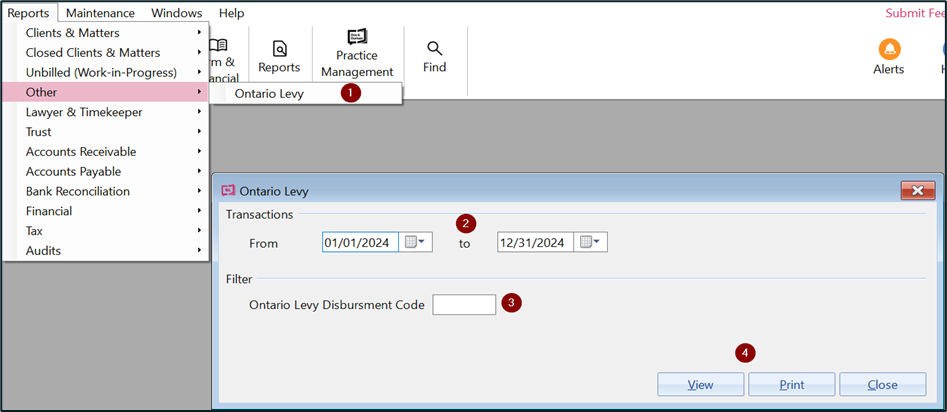Click the Practice Management toolbar icon

[x=357, y=53]
